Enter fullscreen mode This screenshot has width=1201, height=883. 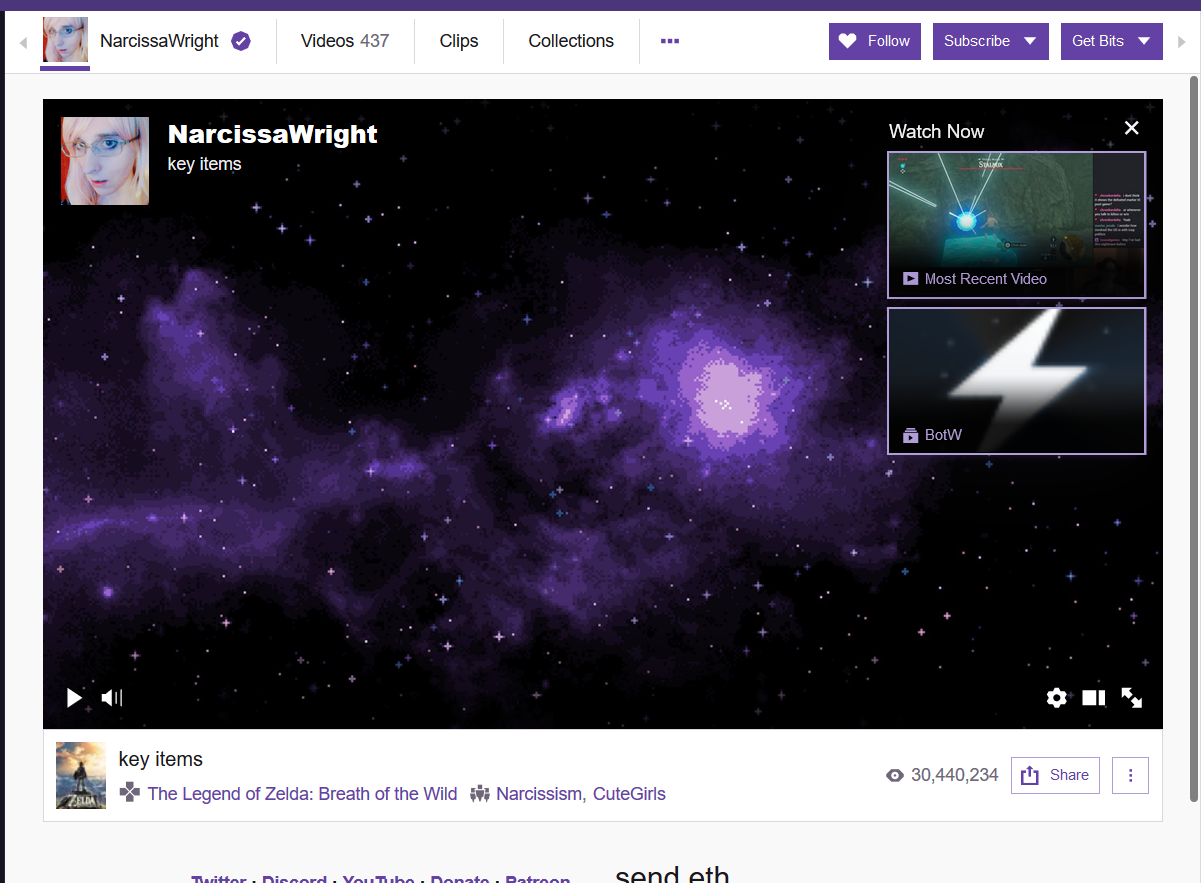point(1132,698)
